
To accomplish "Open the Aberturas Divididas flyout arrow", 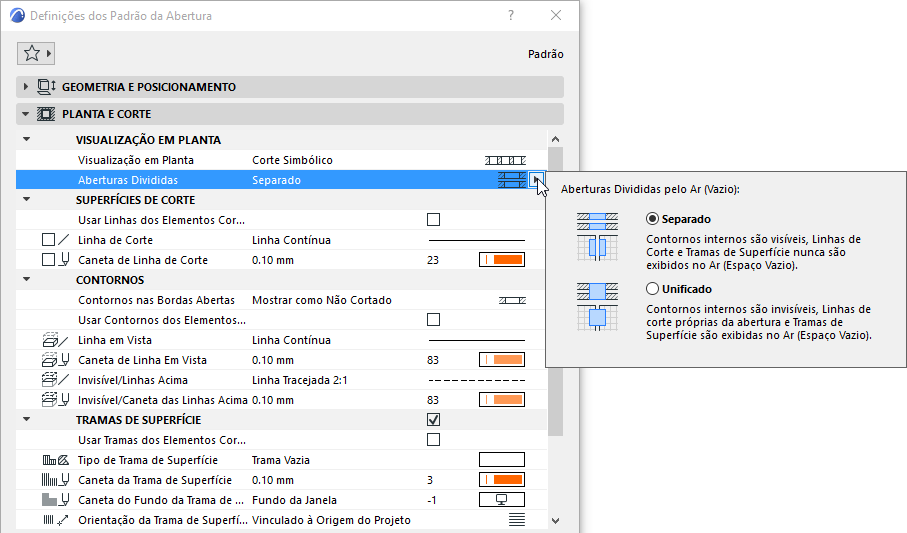I will click(536, 180).
